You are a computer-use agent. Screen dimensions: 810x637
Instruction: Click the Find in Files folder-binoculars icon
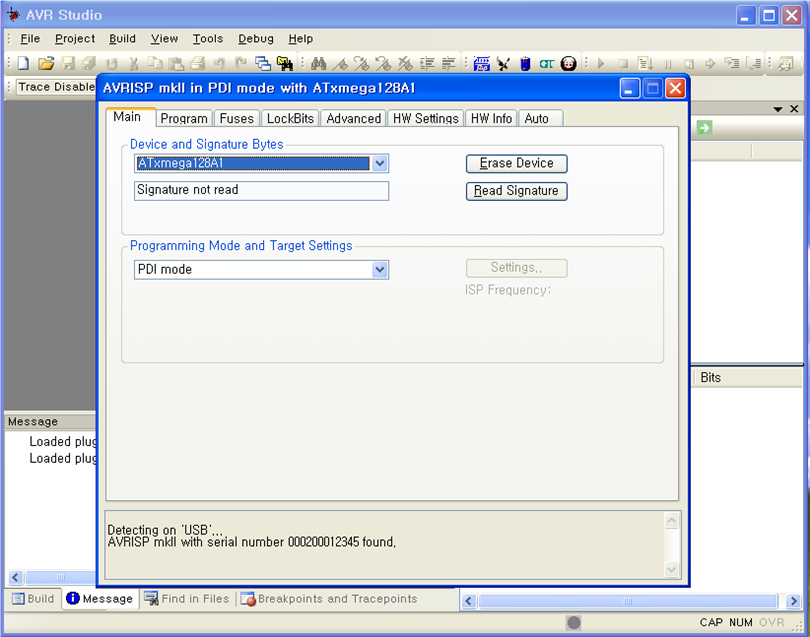285,64
